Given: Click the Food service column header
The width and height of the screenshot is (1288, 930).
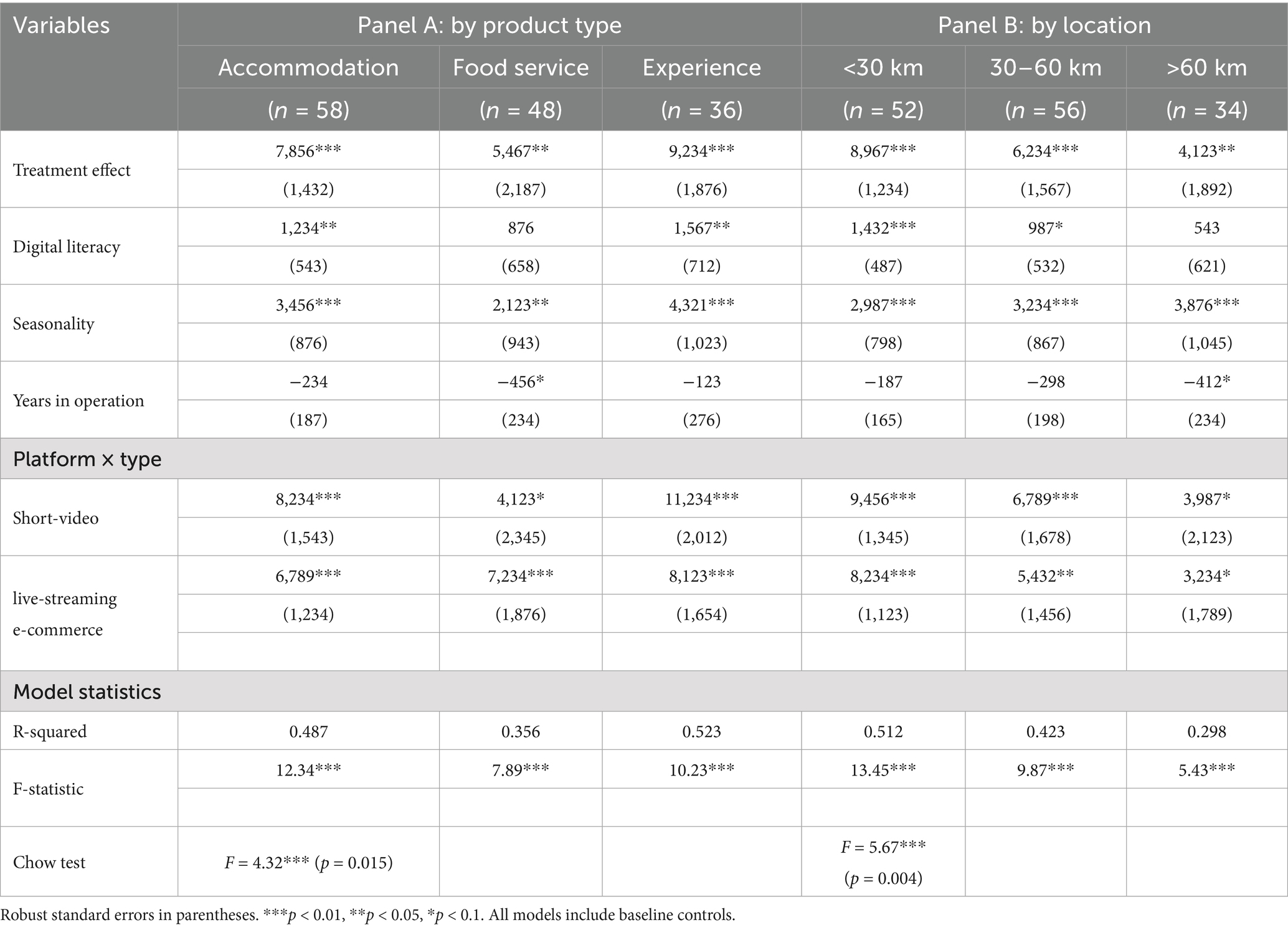Looking at the screenshot, I should (520, 67).
